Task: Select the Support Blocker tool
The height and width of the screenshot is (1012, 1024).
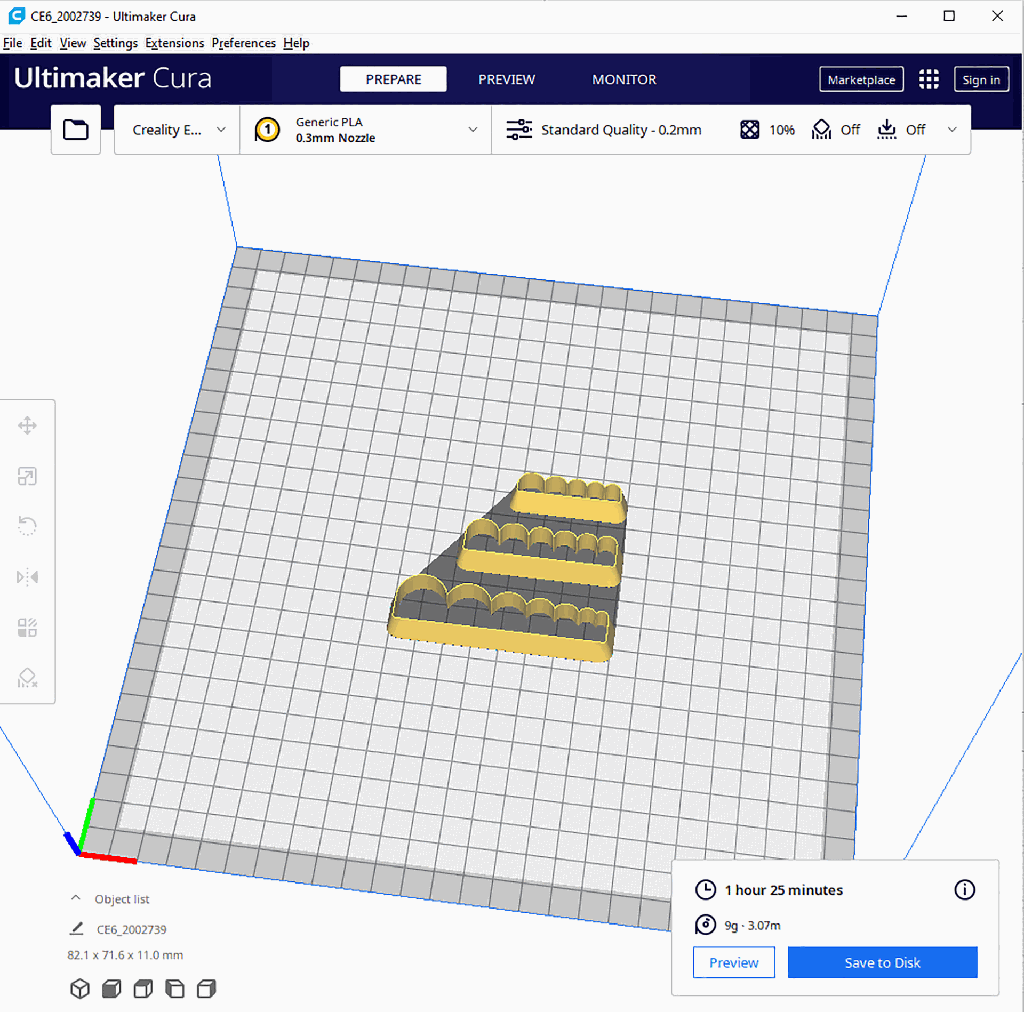Action: (27, 679)
